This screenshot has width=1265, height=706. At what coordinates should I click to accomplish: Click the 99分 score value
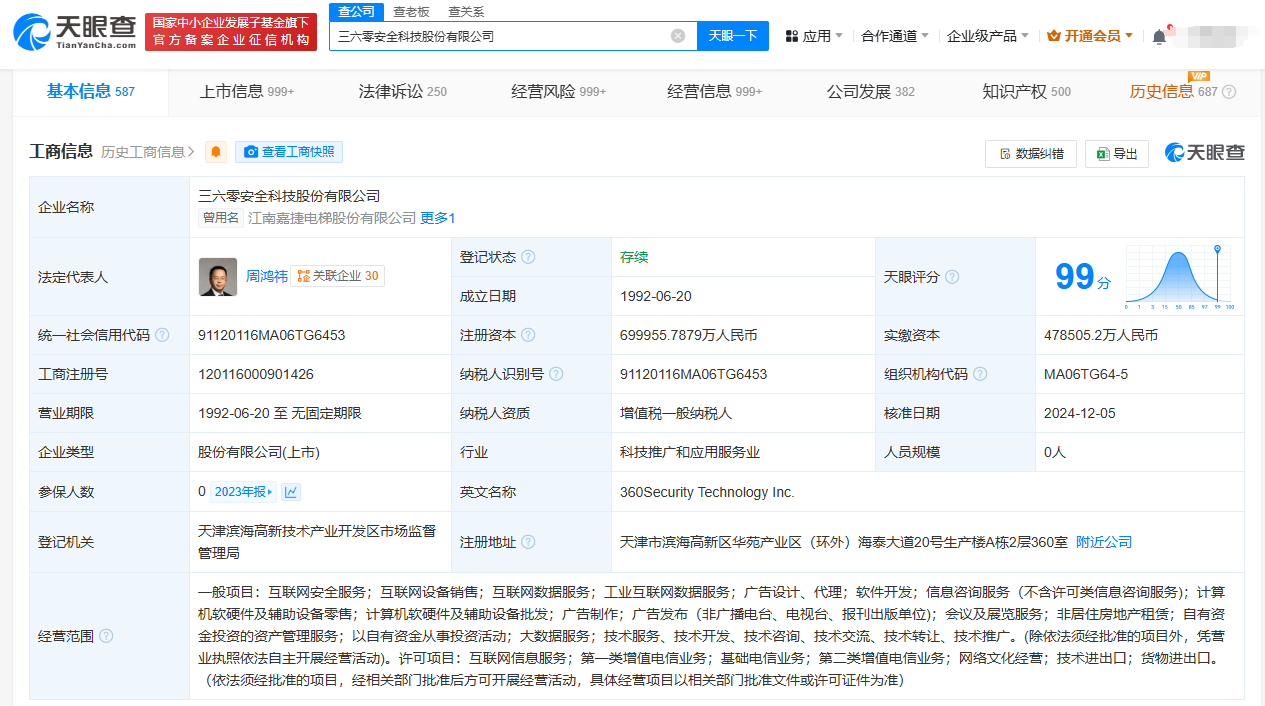click(1083, 277)
